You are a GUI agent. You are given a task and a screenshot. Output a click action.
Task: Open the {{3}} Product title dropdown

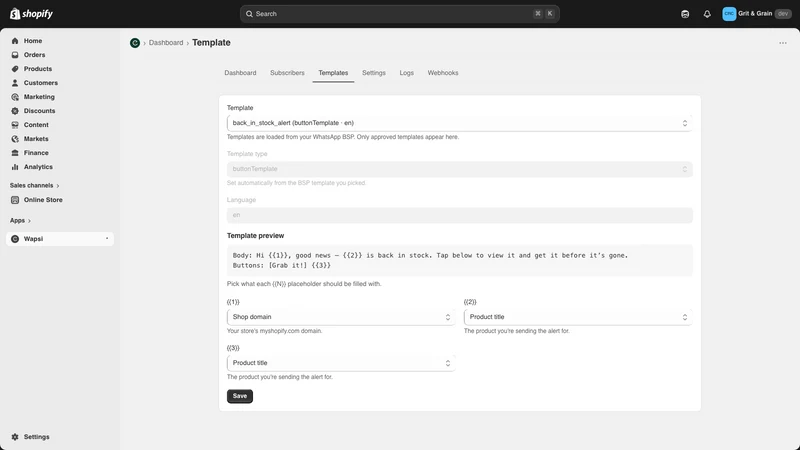coord(341,363)
